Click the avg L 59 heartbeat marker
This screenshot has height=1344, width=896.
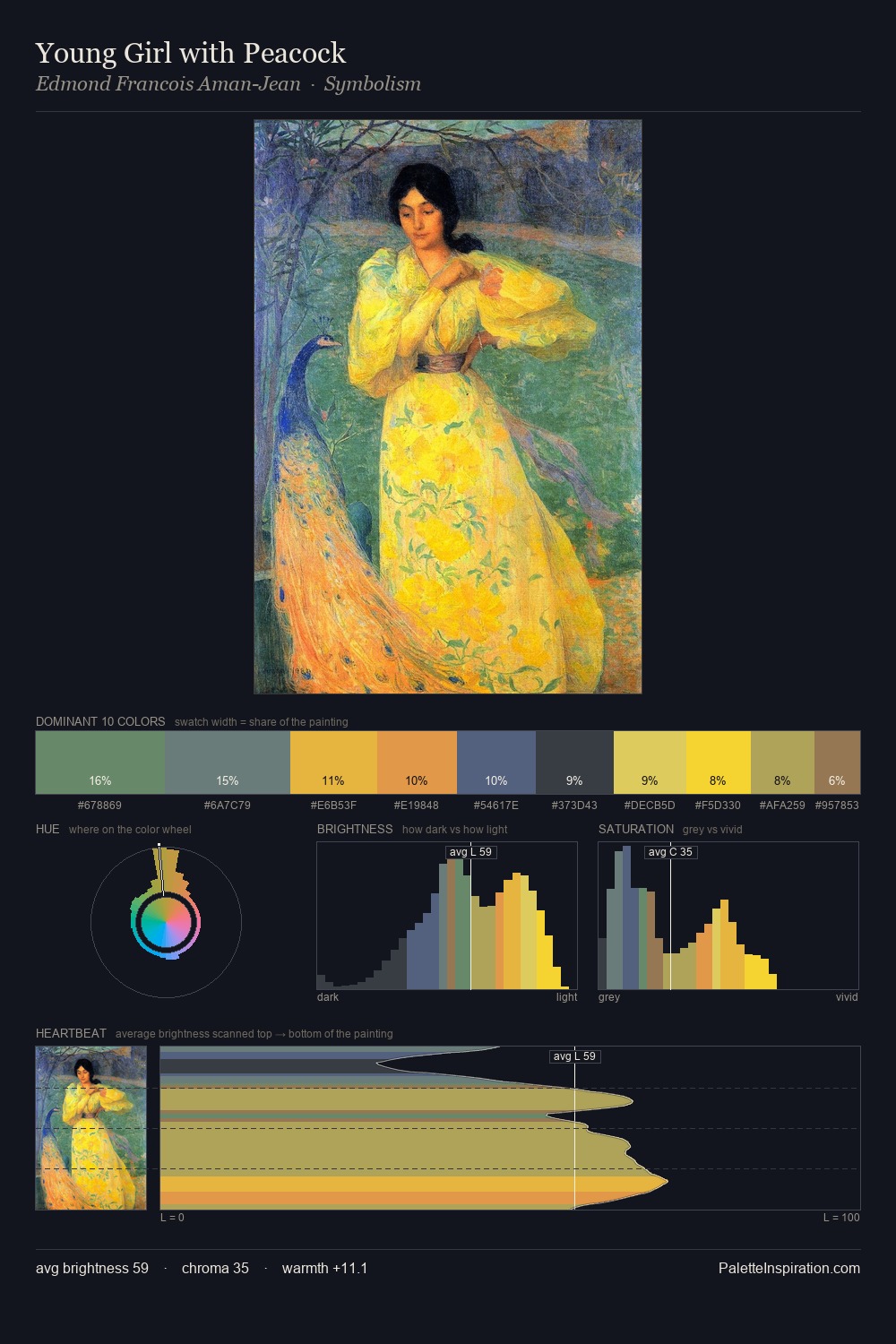point(574,1056)
